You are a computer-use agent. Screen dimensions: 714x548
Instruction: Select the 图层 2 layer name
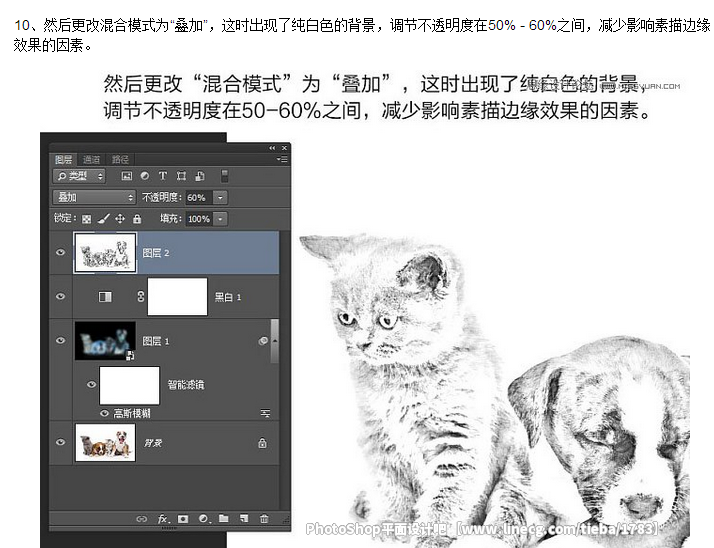[x=156, y=253]
